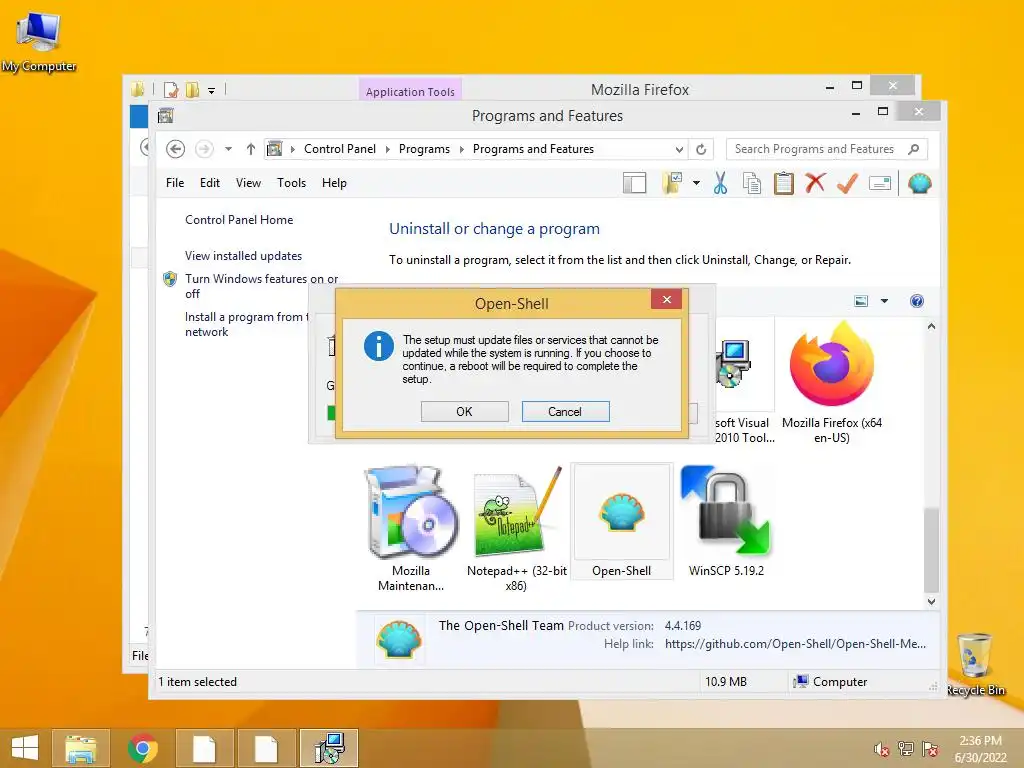The height and width of the screenshot is (768, 1024).
Task: Click the Open-Shell settings shell icon in toolbar
Action: coord(920,184)
